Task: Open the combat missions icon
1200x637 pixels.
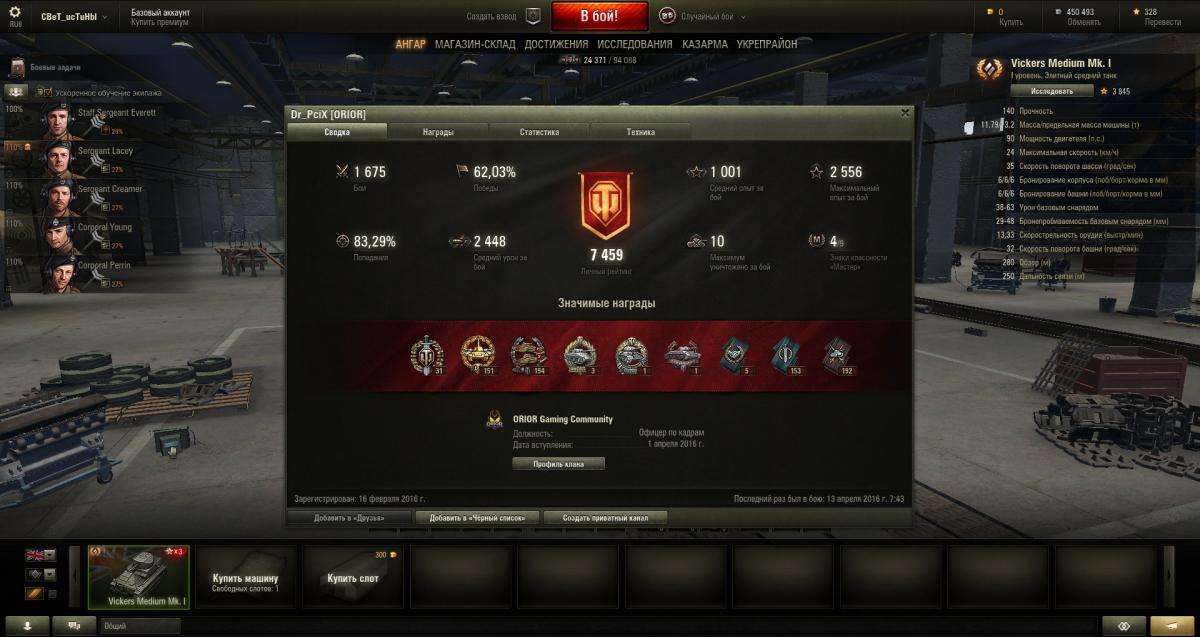Action: (x=17, y=68)
